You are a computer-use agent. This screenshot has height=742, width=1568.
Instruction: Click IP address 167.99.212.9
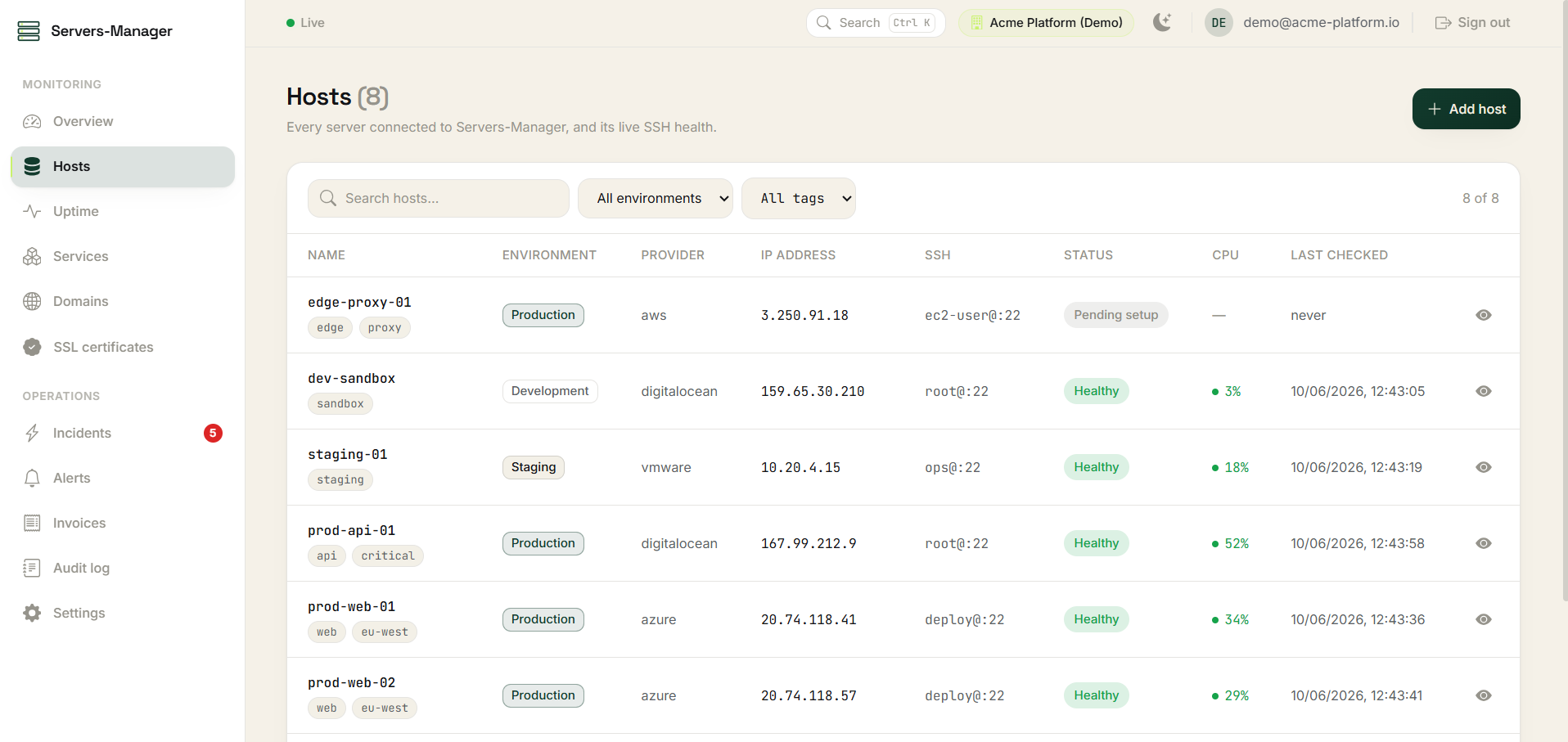tap(809, 543)
